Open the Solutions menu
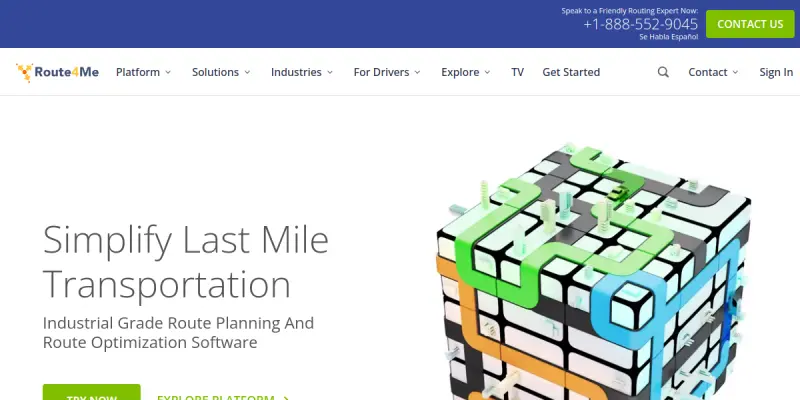 coord(215,72)
